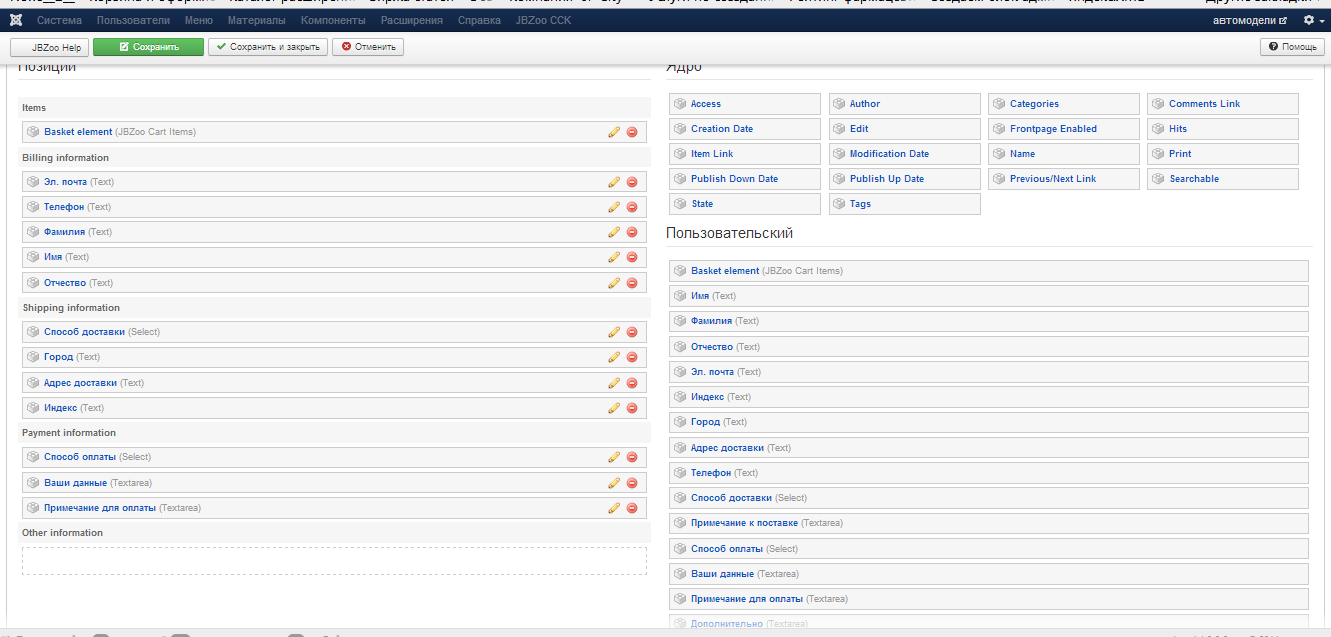Remove Индекс from Shipping information

(x=632, y=408)
